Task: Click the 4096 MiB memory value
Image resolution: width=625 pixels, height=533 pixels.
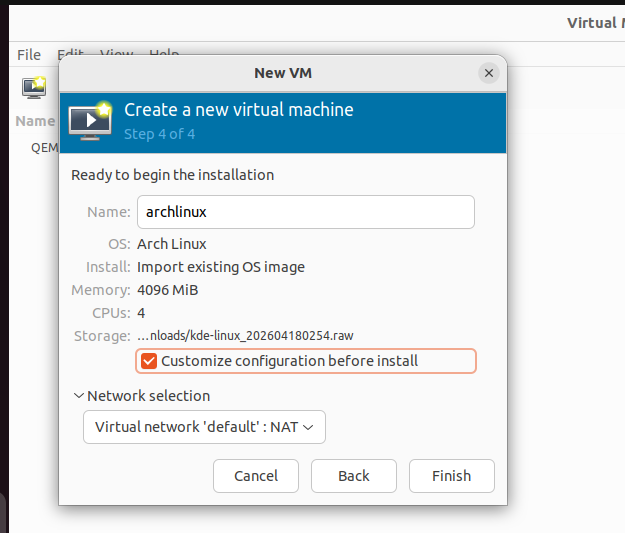Action: point(168,290)
